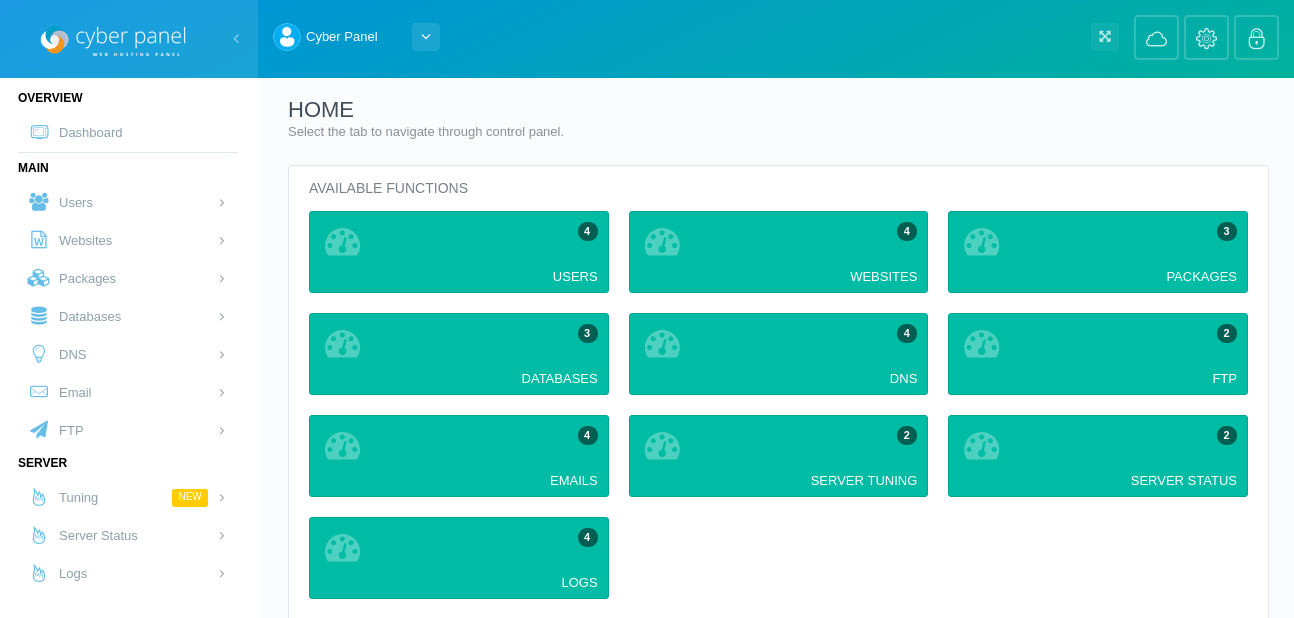Viewport: 1294px width, 618px height.
Task: Click the DNS bulb icon
Action: coord(39,354)
